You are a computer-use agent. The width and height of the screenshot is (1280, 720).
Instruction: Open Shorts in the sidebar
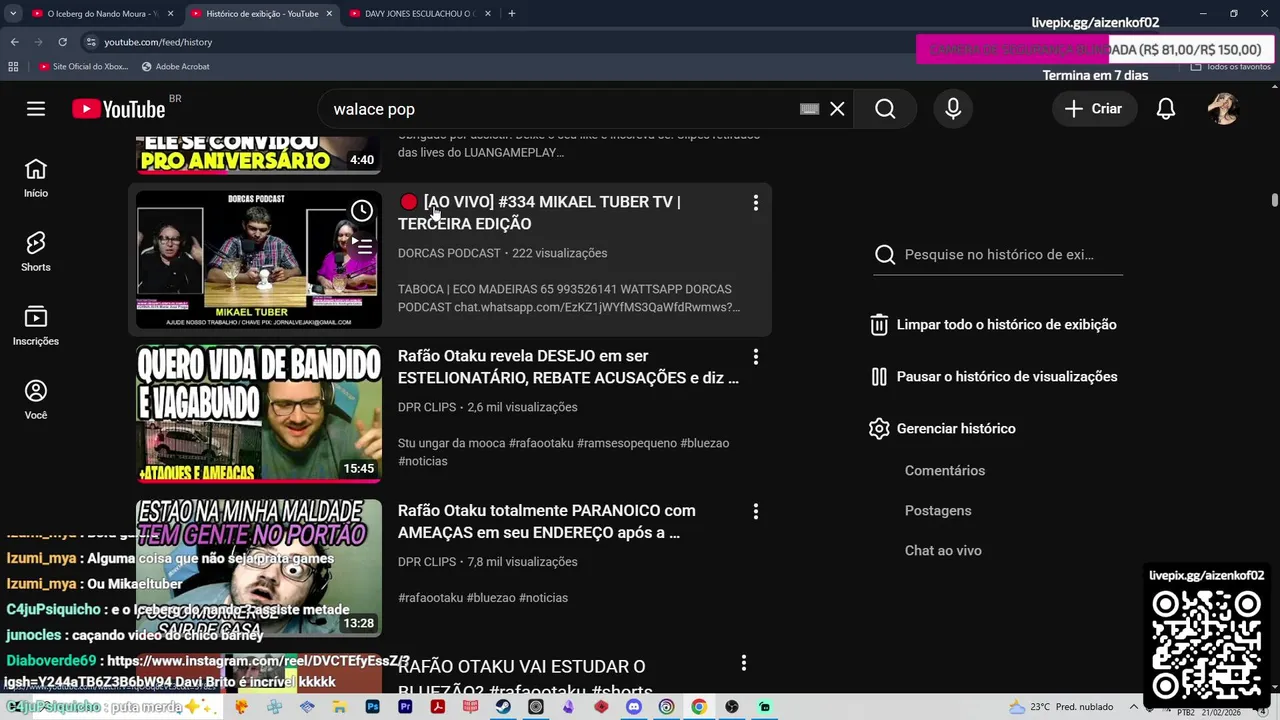[x=36, y=253]
